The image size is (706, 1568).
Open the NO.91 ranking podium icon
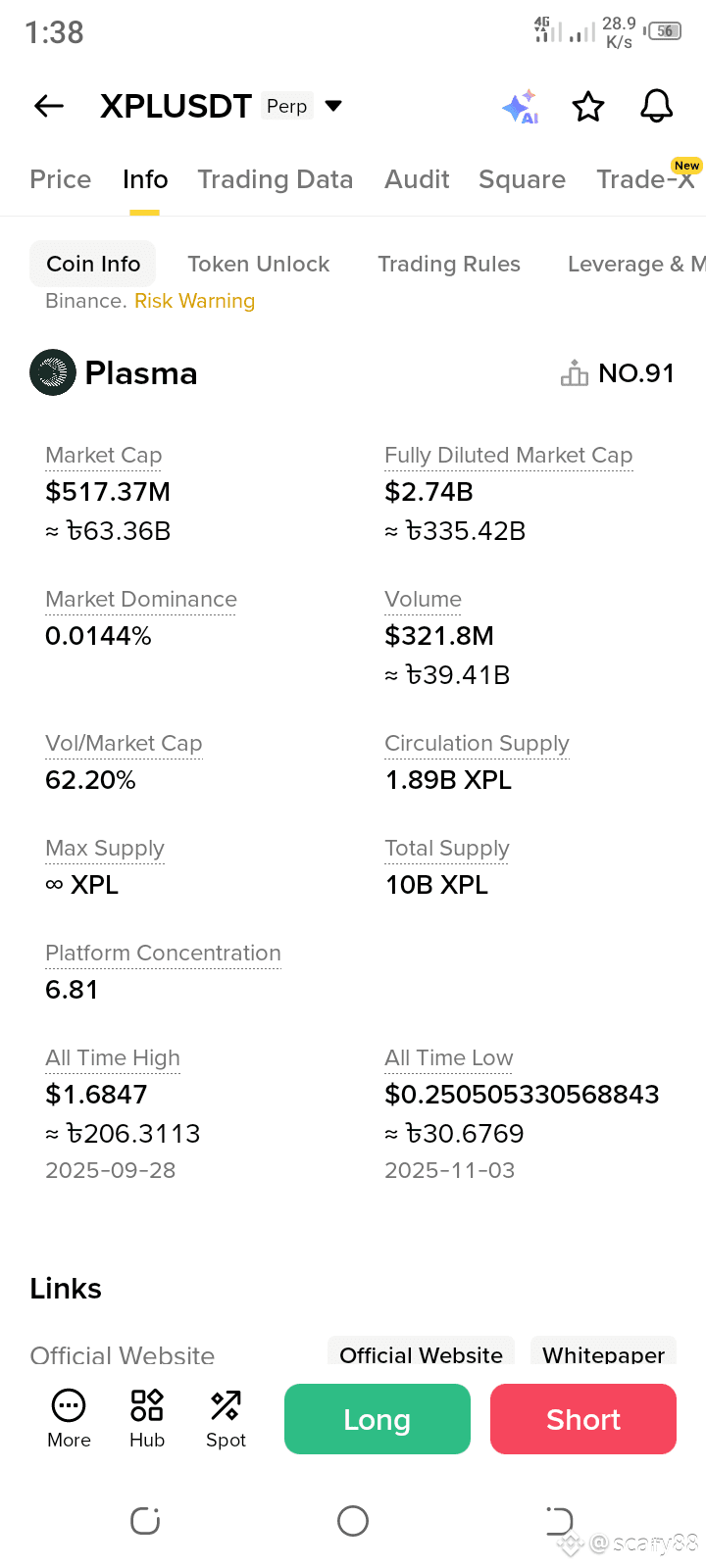(x=575, y=372)
